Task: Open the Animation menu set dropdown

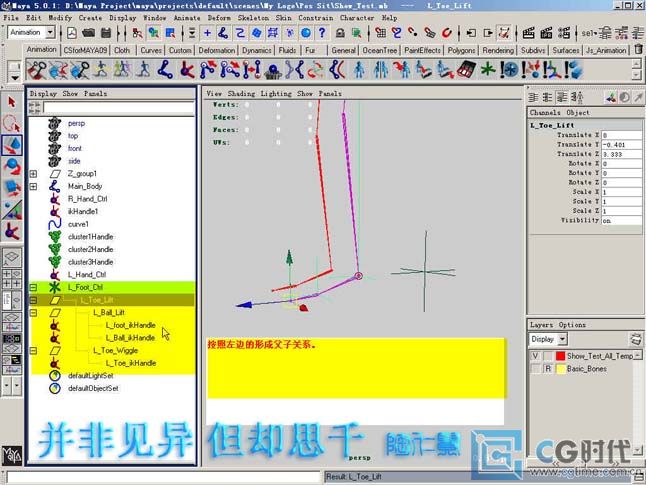Action: pos(50,32)
